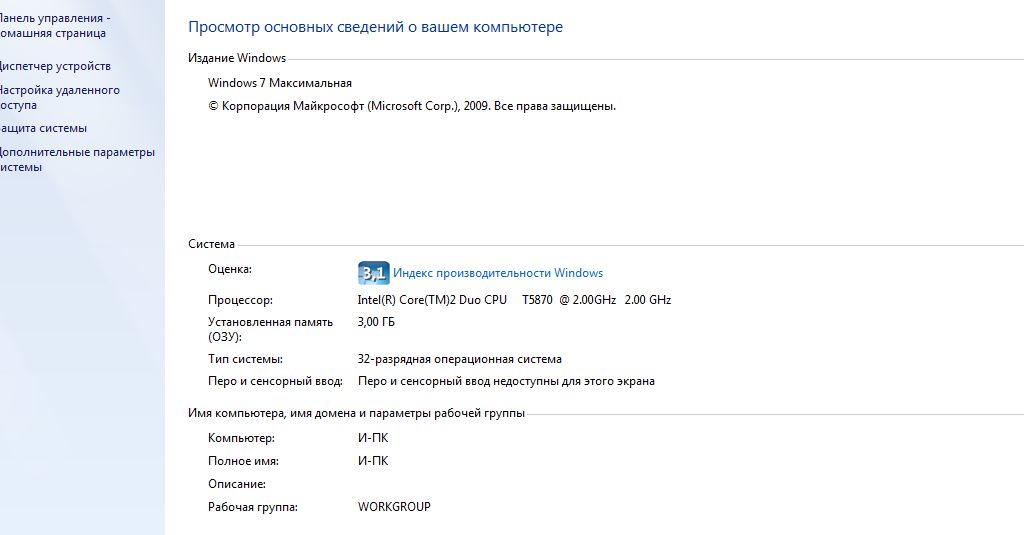Select the Intel Core 2 Duo T5870 processor value
This screenshot has width=1024, height=535.
tap(514, 300)
